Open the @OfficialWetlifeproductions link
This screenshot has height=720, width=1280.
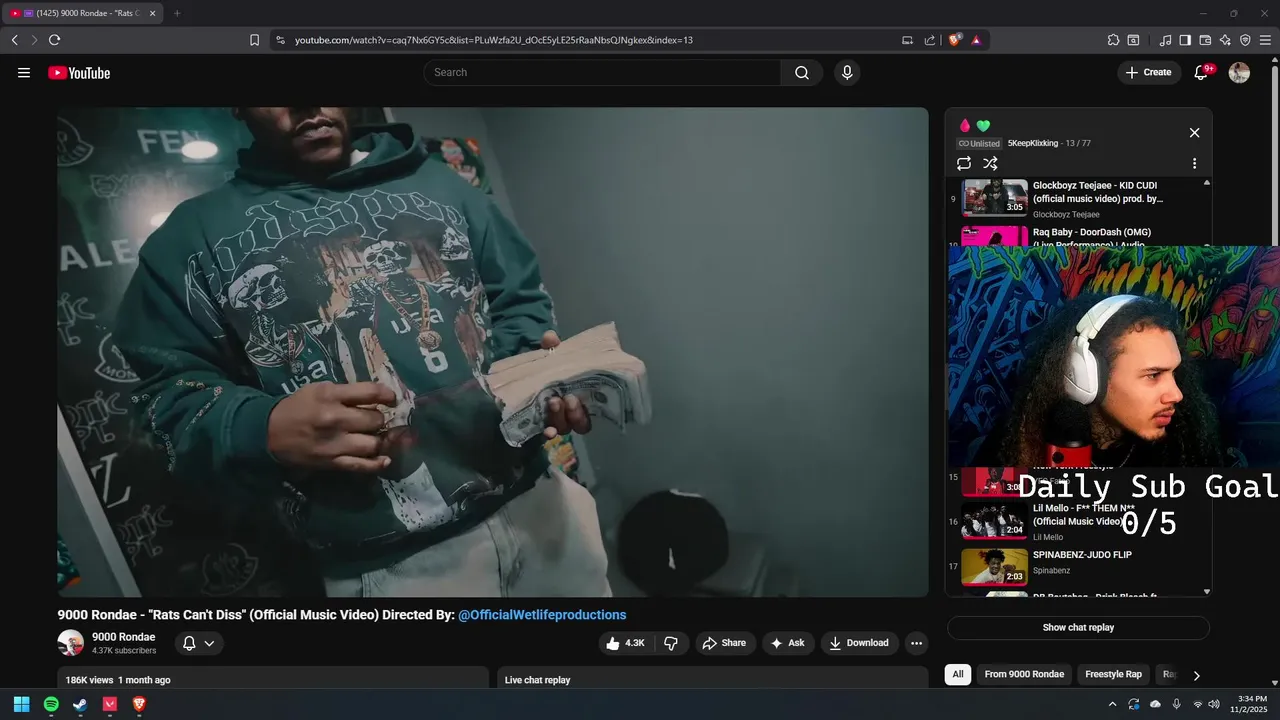tap(542, 615)
